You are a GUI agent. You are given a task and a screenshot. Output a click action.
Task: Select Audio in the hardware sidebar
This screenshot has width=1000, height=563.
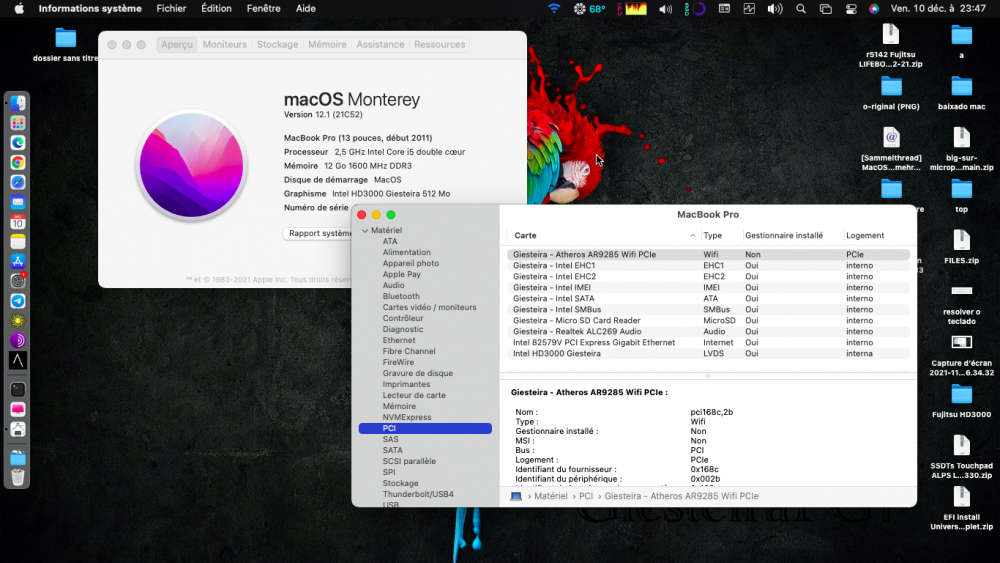click(x=393, y=286)
